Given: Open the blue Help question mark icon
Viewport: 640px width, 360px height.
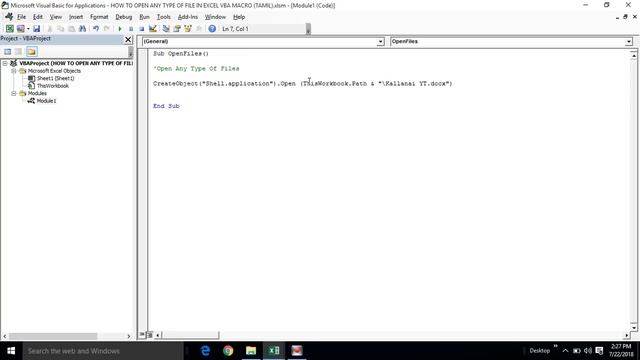Looking at the screenshot, I should pyautogui.click(x=212, y=29).
